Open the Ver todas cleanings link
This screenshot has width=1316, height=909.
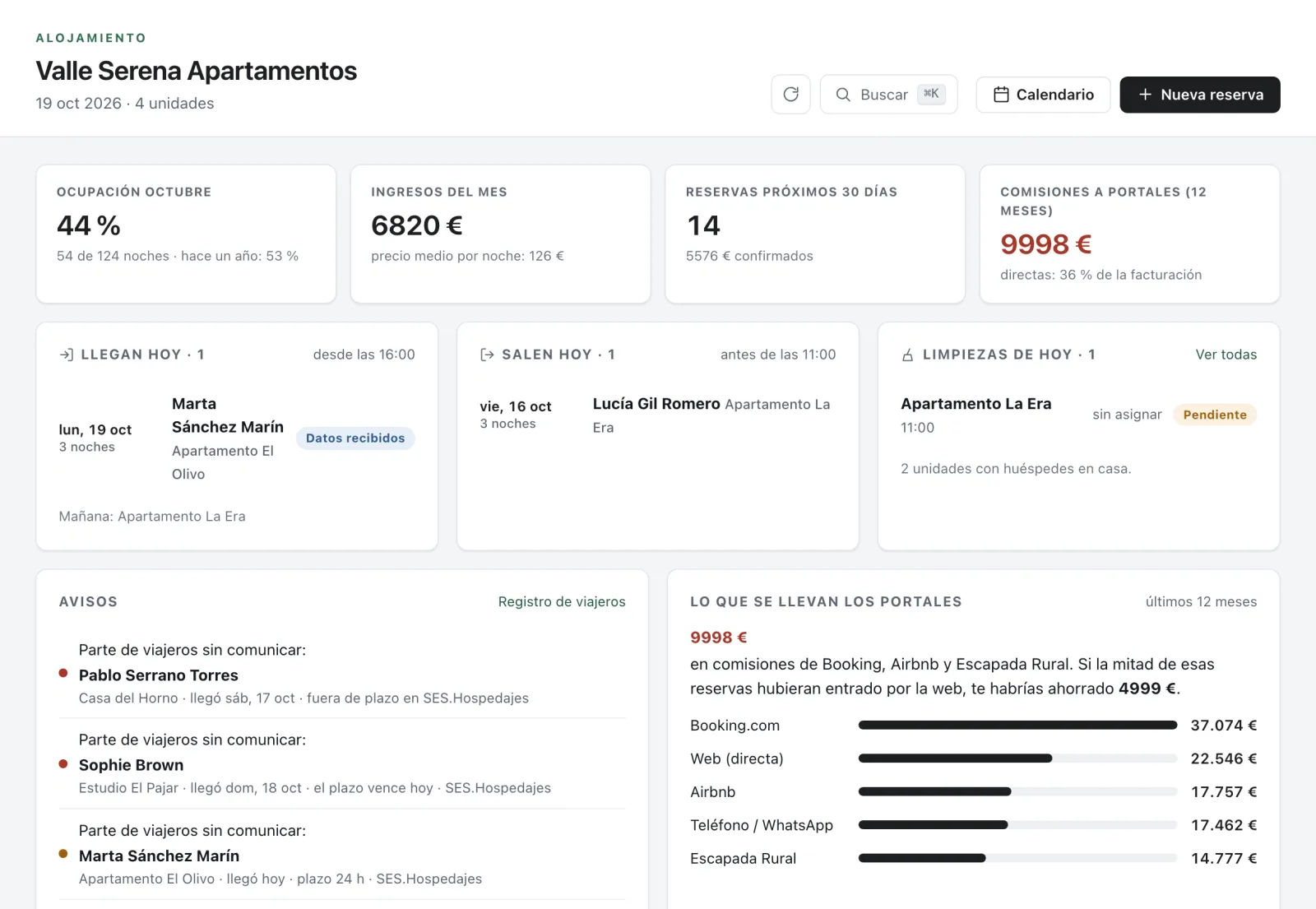click(x=1226, y=355)
